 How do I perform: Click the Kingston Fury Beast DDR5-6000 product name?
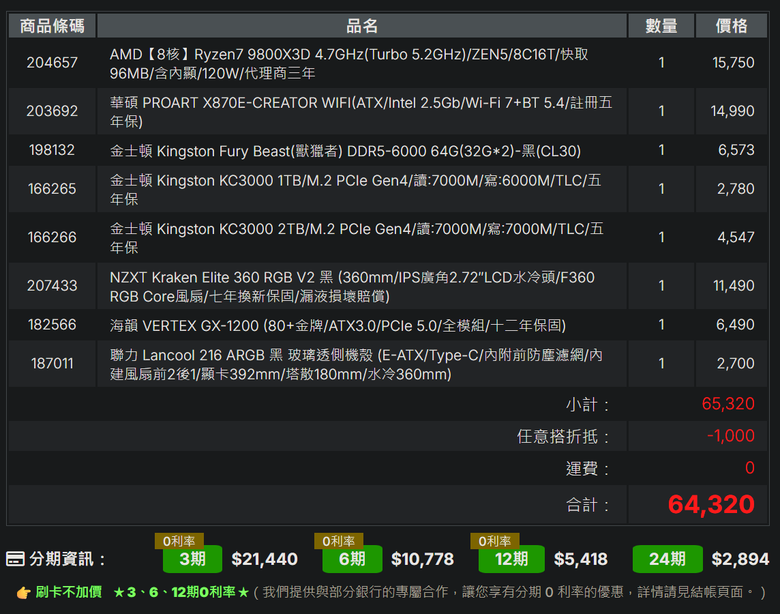coord(345,151)
